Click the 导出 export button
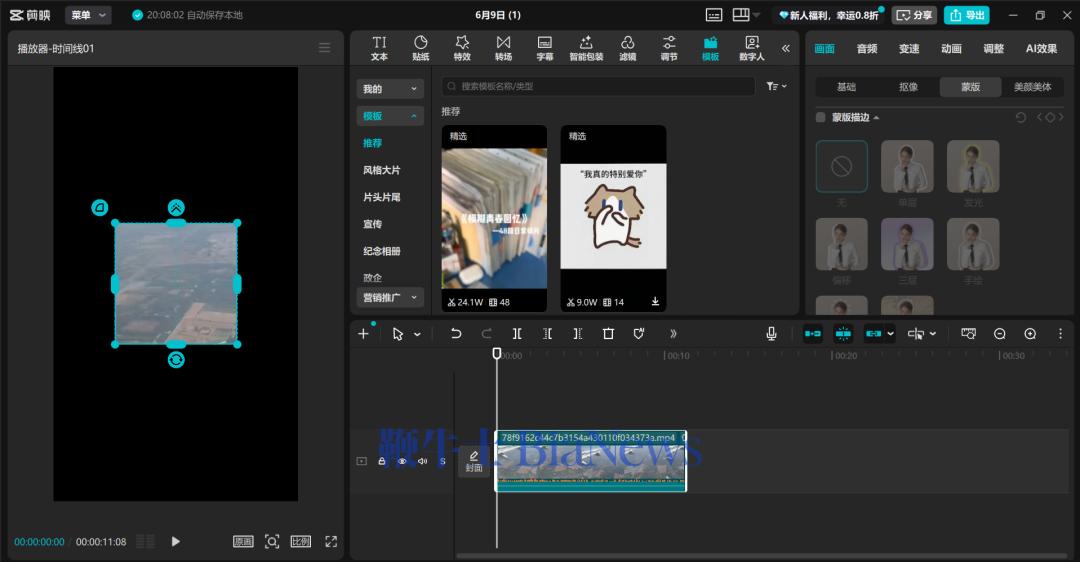This screenshot has height=562, width=1080. 966,15
